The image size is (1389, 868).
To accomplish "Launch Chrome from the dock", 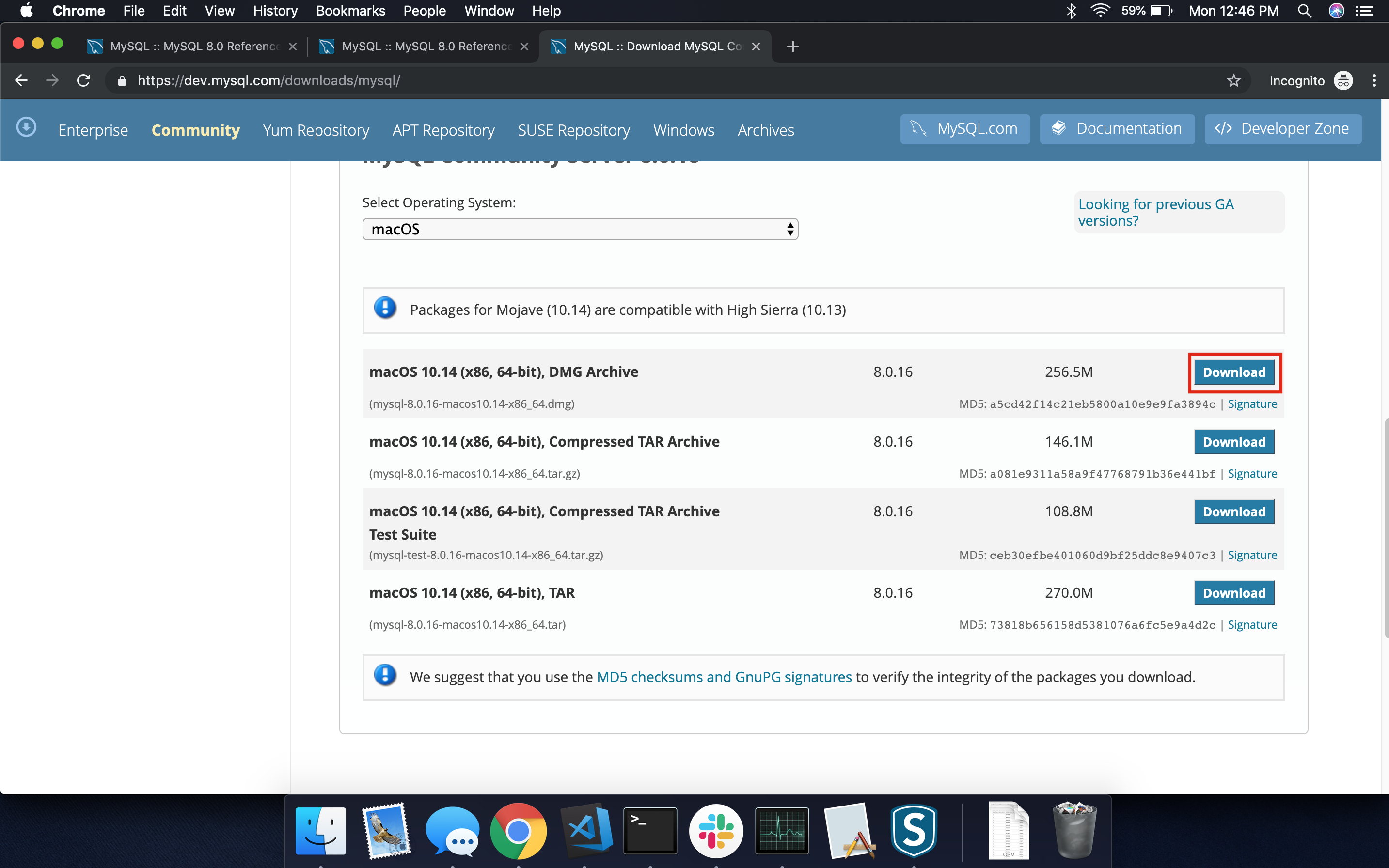I will pos(518,830).
